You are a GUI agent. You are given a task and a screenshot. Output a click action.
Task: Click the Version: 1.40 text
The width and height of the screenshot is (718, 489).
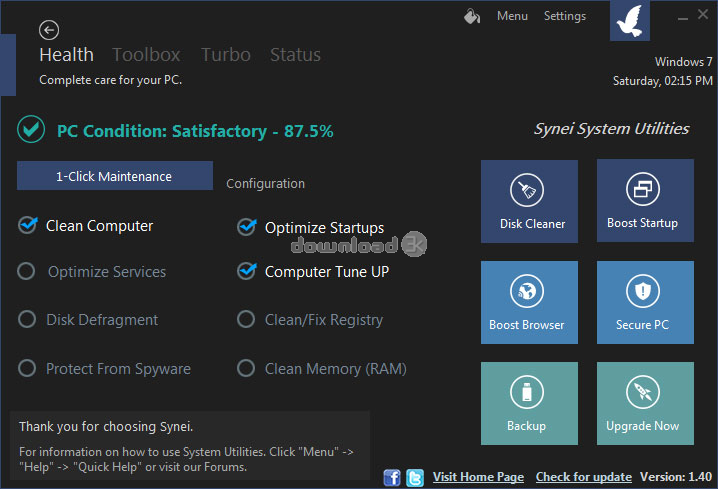click(x=676, y=477)
